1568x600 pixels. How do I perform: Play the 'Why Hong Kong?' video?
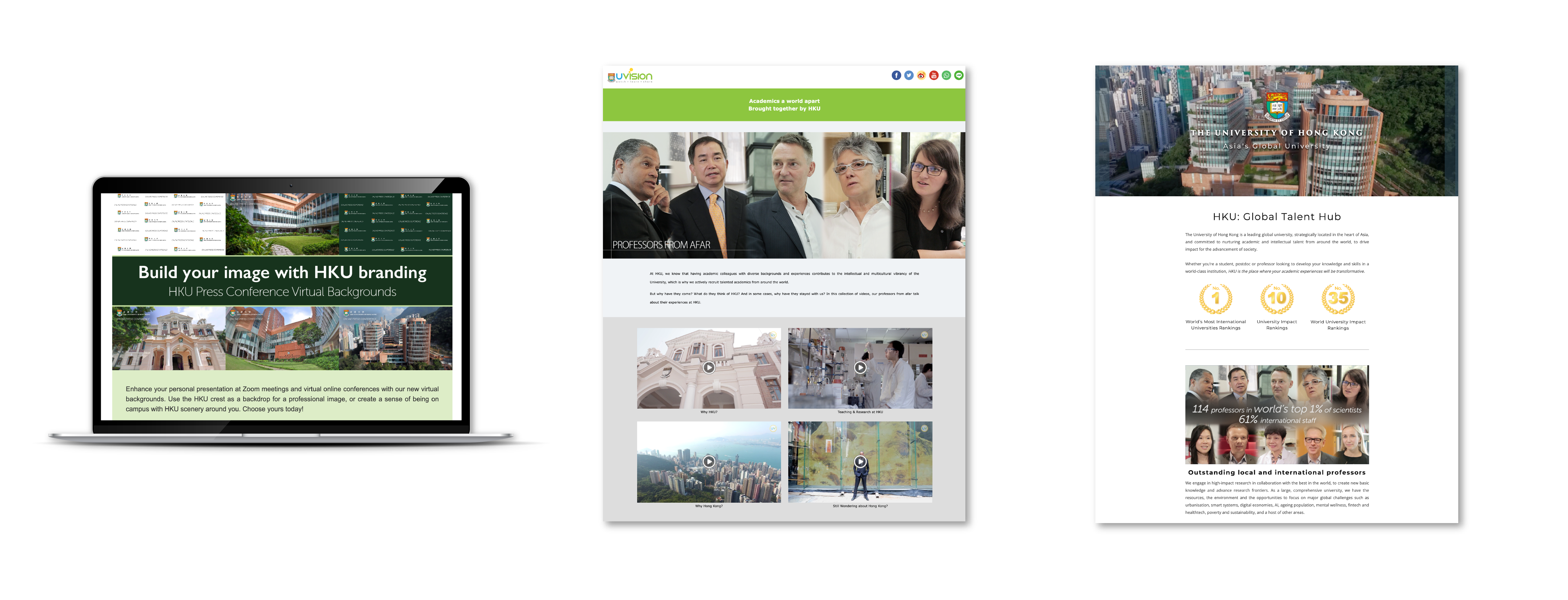coord(708,461)
